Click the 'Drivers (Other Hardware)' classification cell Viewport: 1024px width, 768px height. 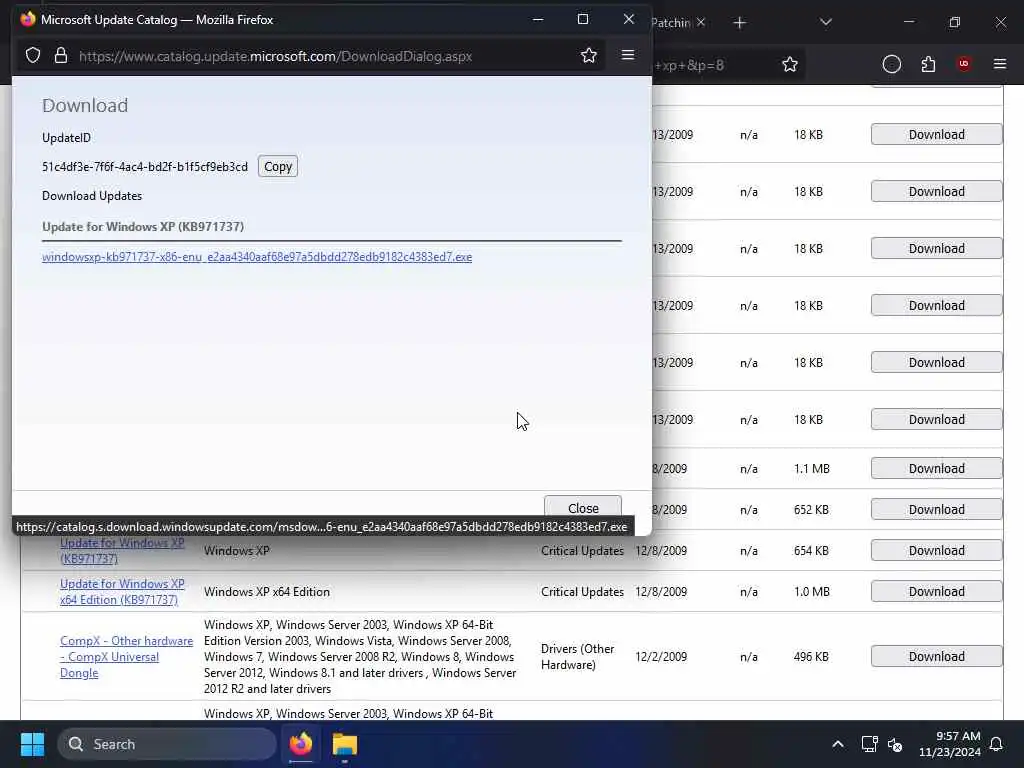click(x=577, y=656)
